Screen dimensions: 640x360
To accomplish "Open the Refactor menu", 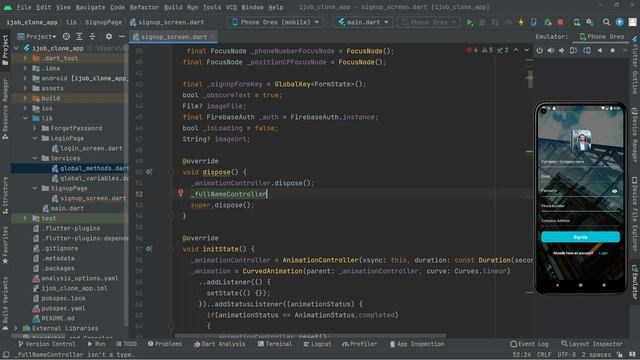I will (144, 7).
